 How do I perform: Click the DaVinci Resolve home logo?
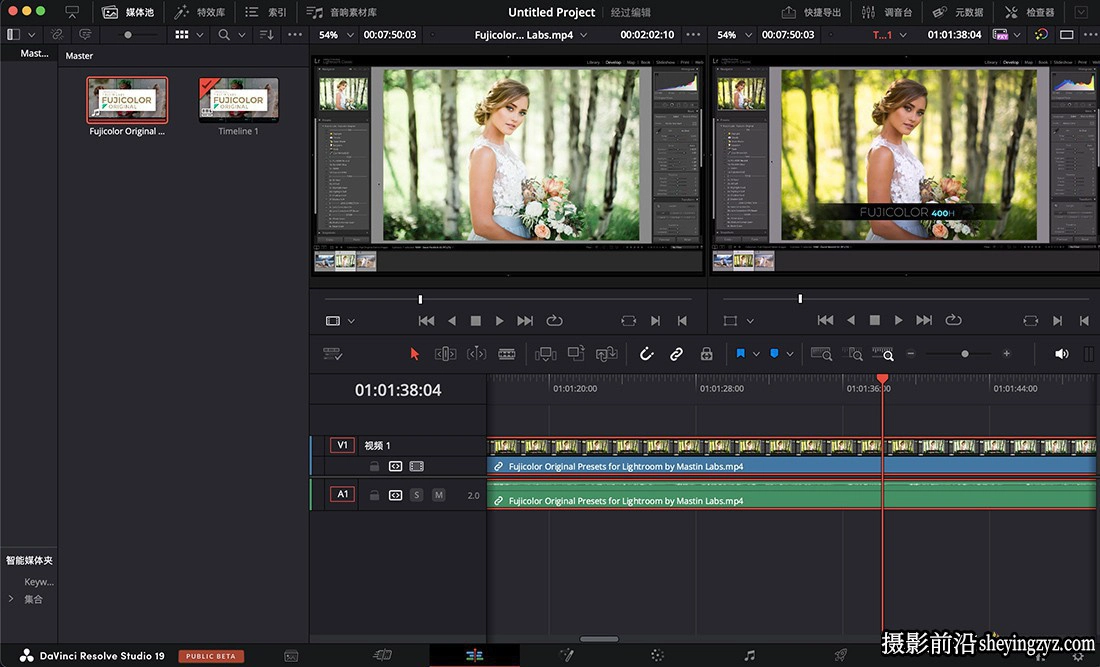point(27,656)
